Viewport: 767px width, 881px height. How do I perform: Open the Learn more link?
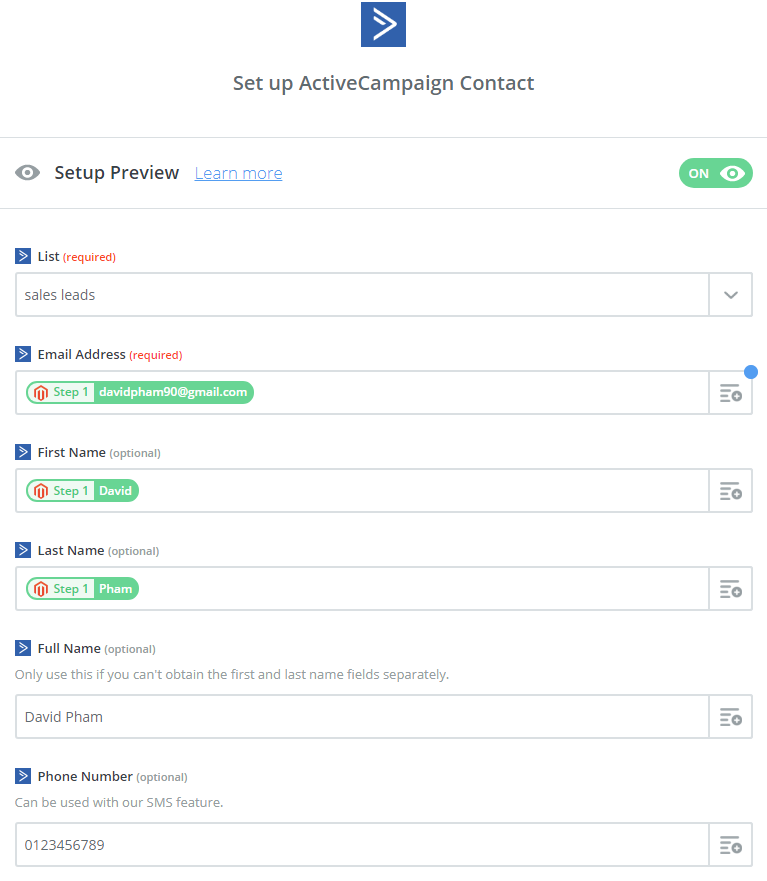tap(238, 174)
